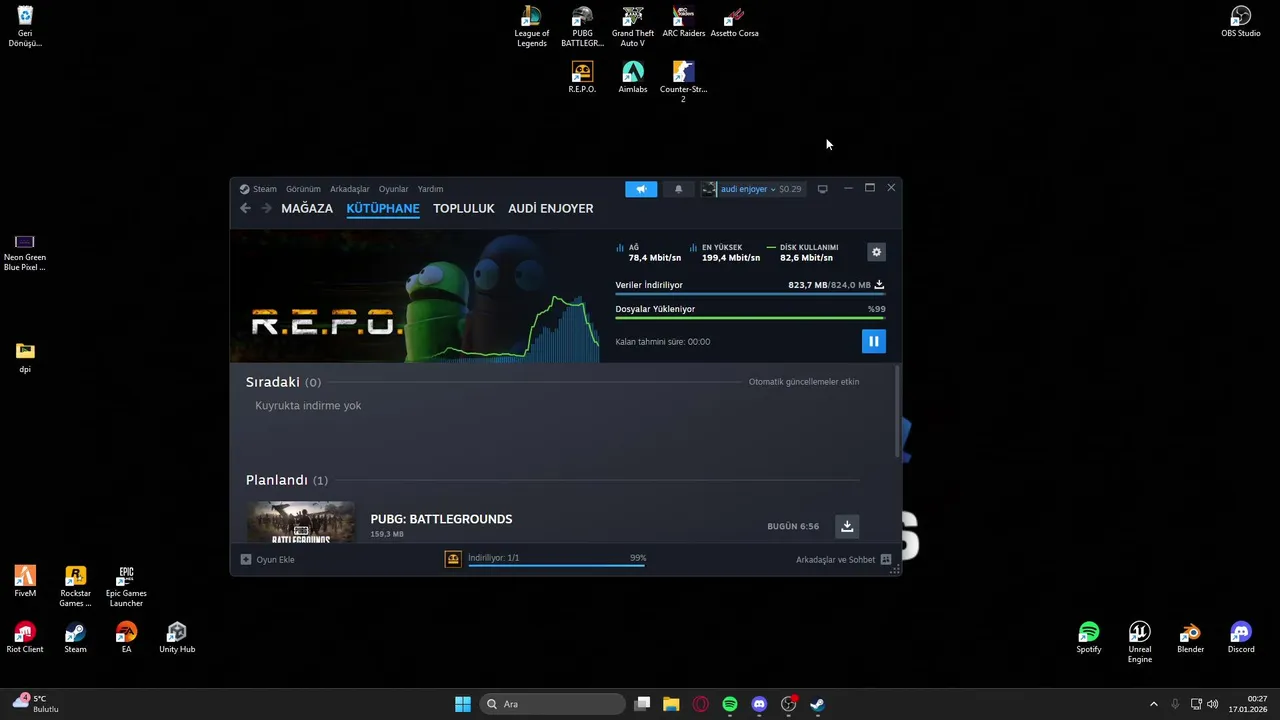Click the Otomatik güncellemeler etkin text

[804, 382]
